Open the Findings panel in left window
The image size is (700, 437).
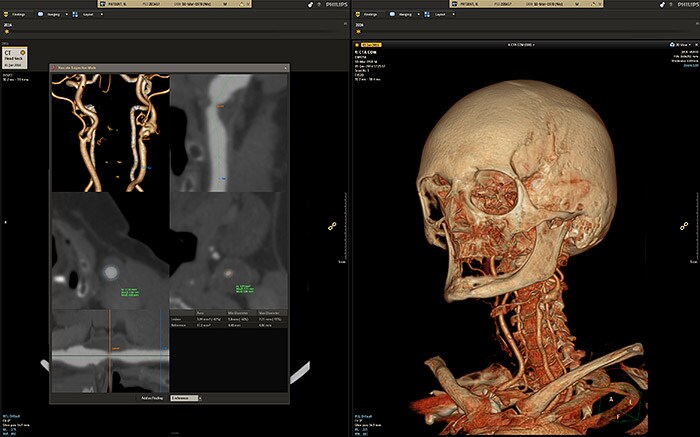pos(18,14)
